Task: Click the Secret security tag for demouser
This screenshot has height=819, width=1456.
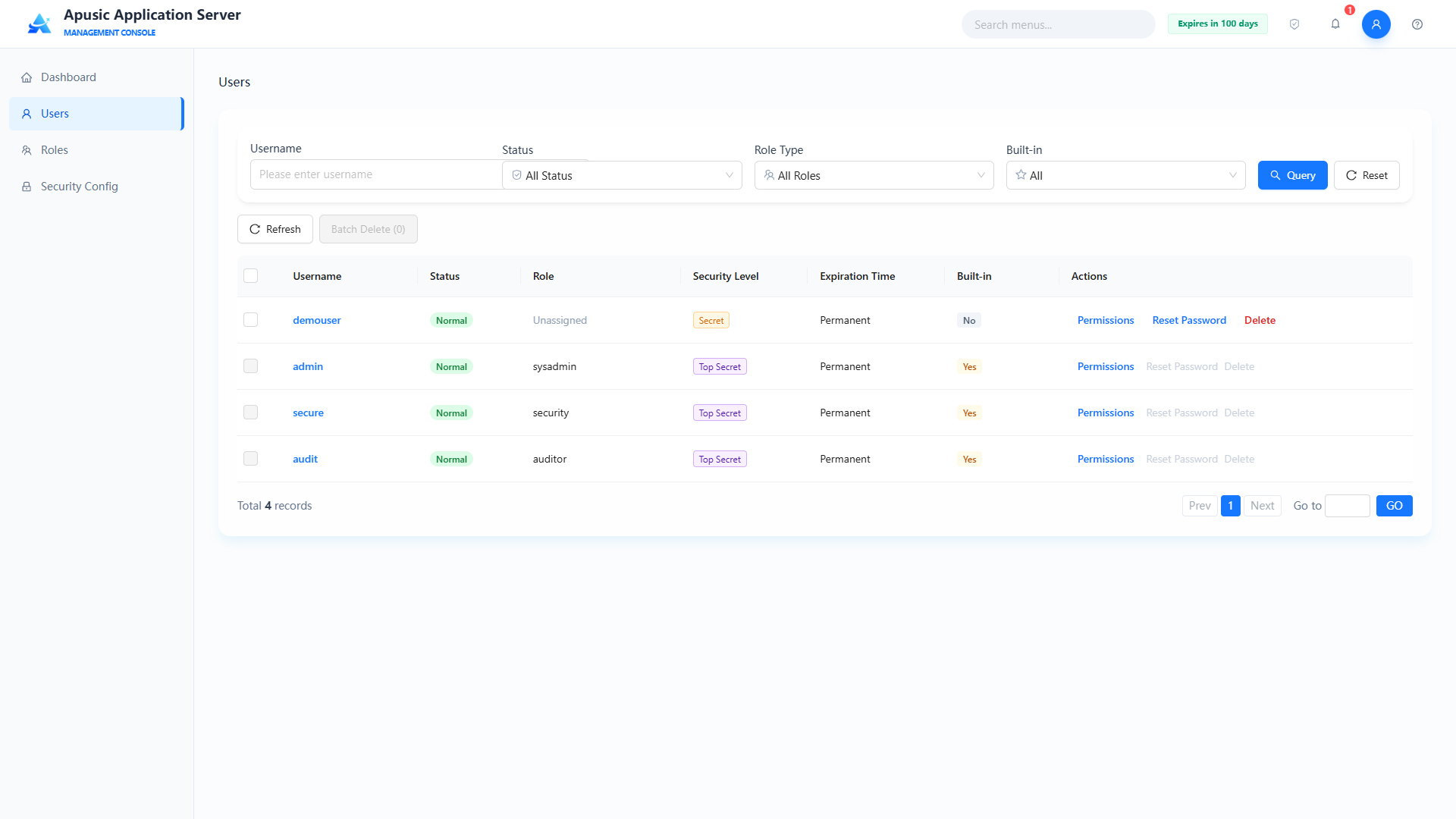Action: coord(711,321)
